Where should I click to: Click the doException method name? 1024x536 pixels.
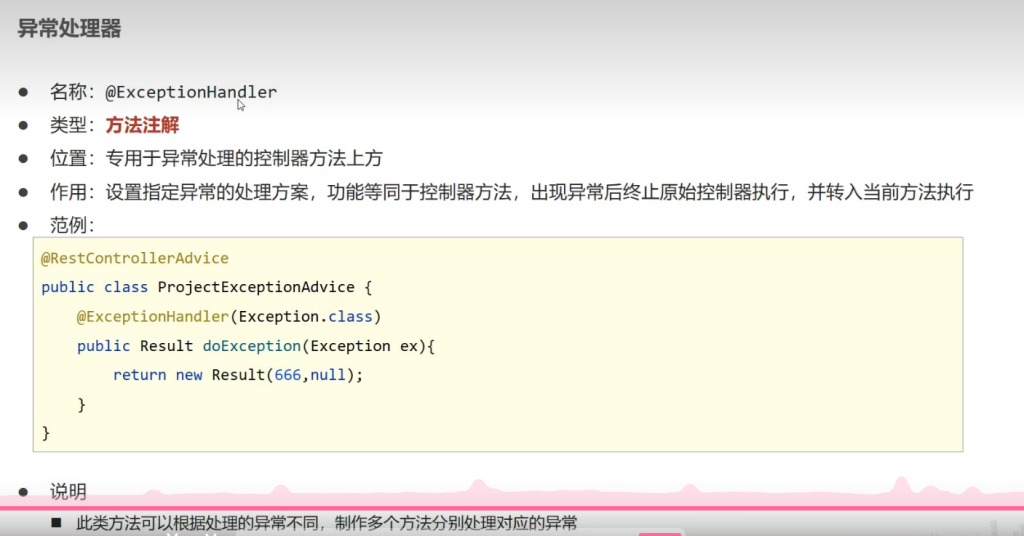click(251, 346)
